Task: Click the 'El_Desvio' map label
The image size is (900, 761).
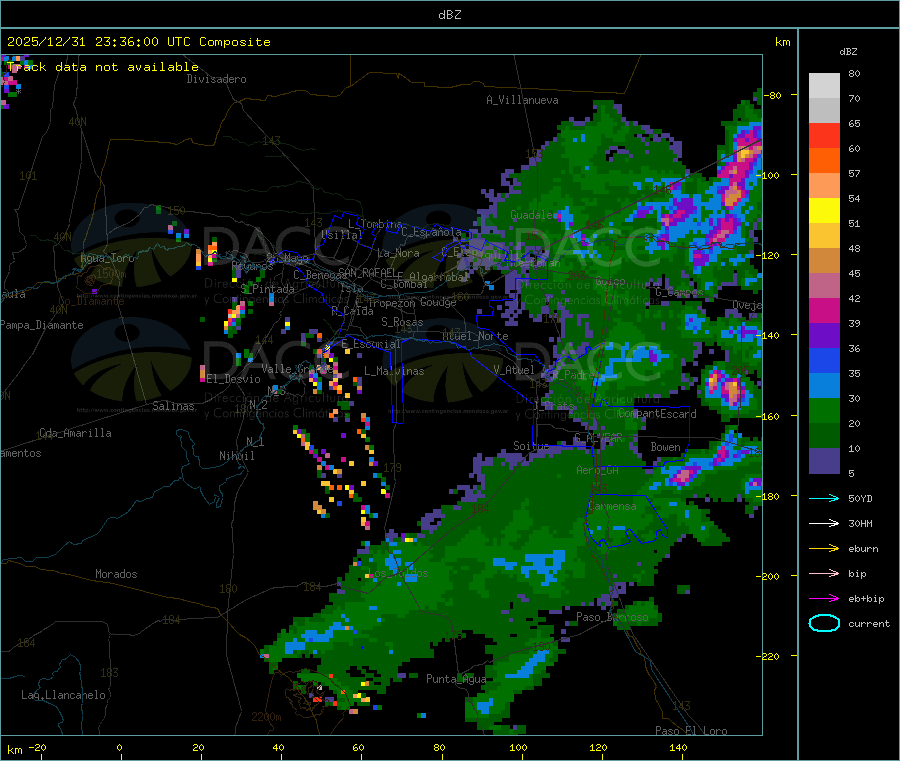Action: [234, 379]
